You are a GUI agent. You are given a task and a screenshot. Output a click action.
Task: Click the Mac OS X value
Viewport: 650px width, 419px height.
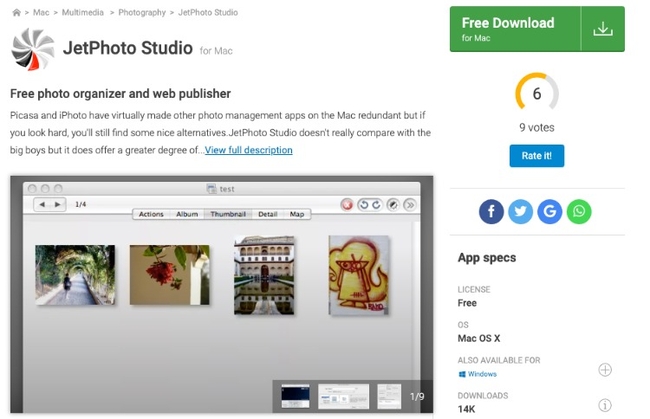click(x=479, y=339)
